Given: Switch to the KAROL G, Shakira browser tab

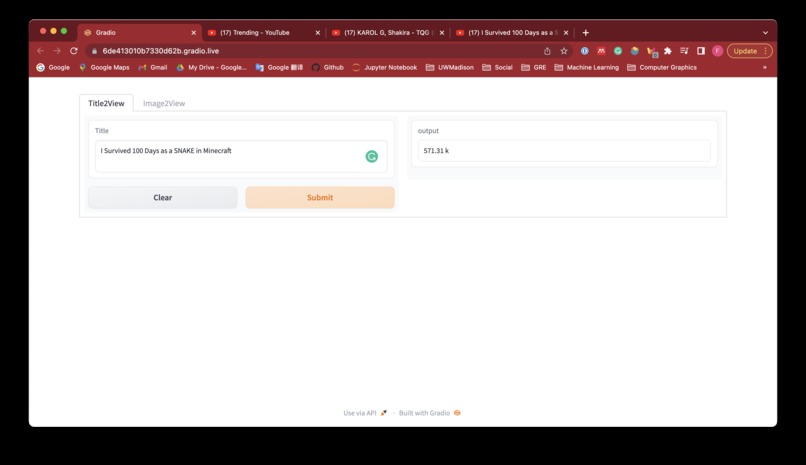Looking at the screenshot, I should point(387,32).
